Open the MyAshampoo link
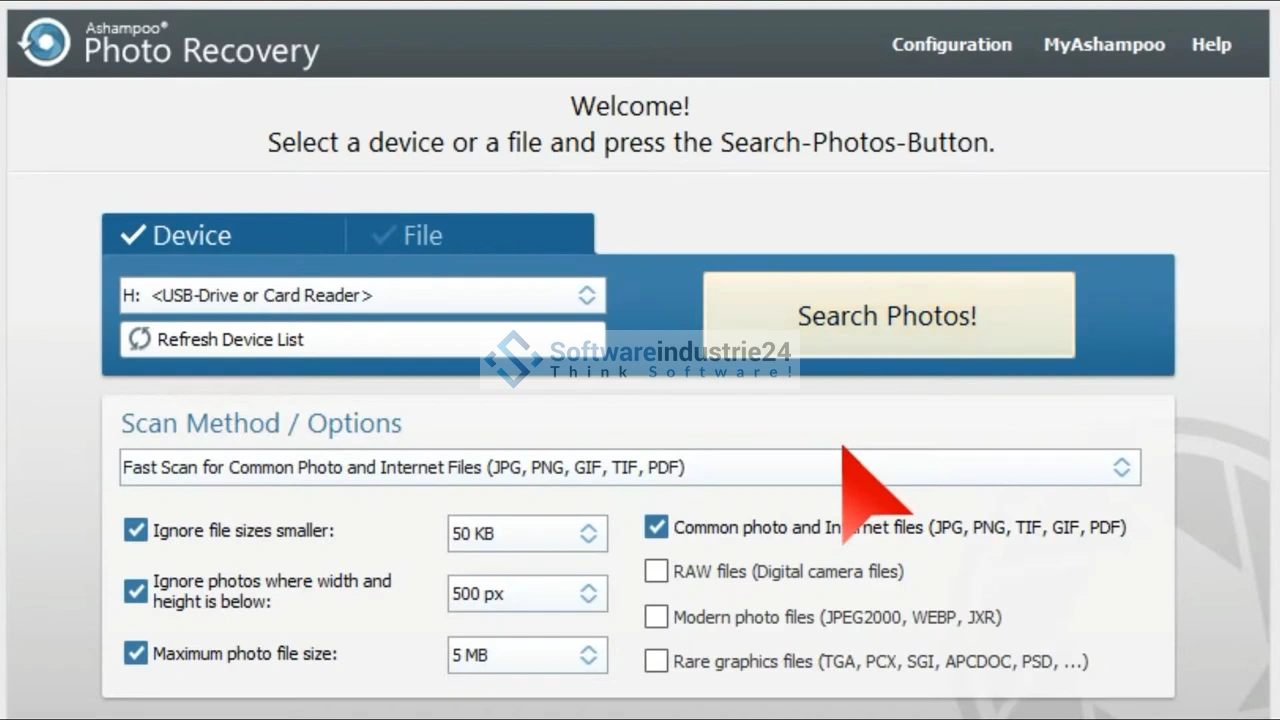Image resolution: width=1280 pixels, height=720 pixels. pyautogui.click(x=1104, y=44)
